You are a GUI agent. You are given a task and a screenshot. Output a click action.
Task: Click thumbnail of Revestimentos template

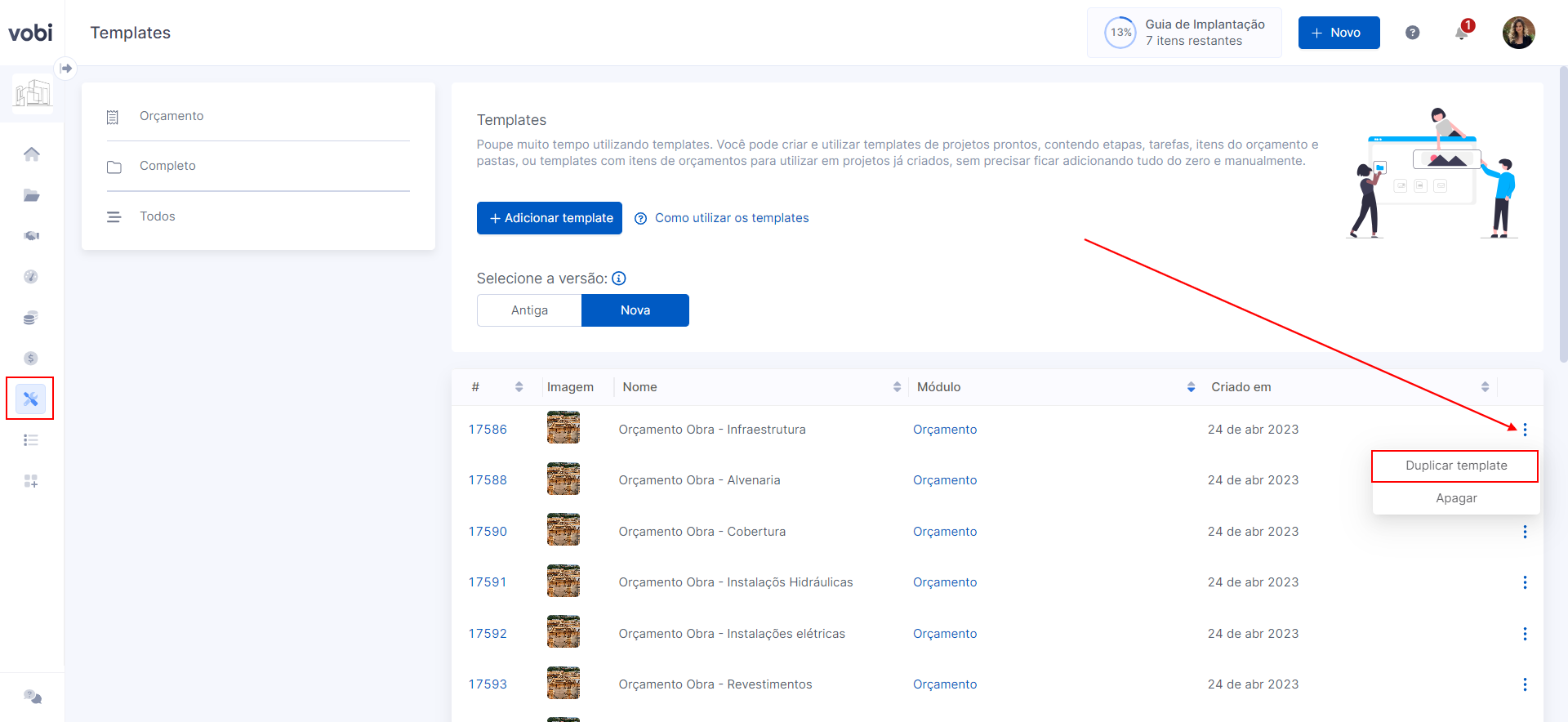563,683
